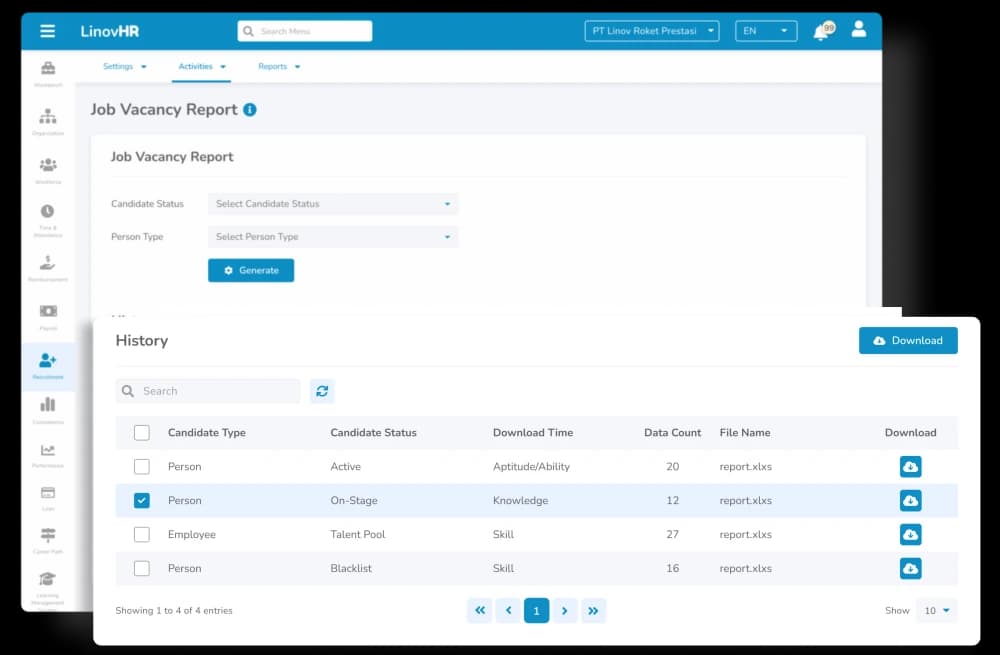
Task: Uncheck the On-Stage row checkbox
Action: pyautogui.click(x=142, y=501)
